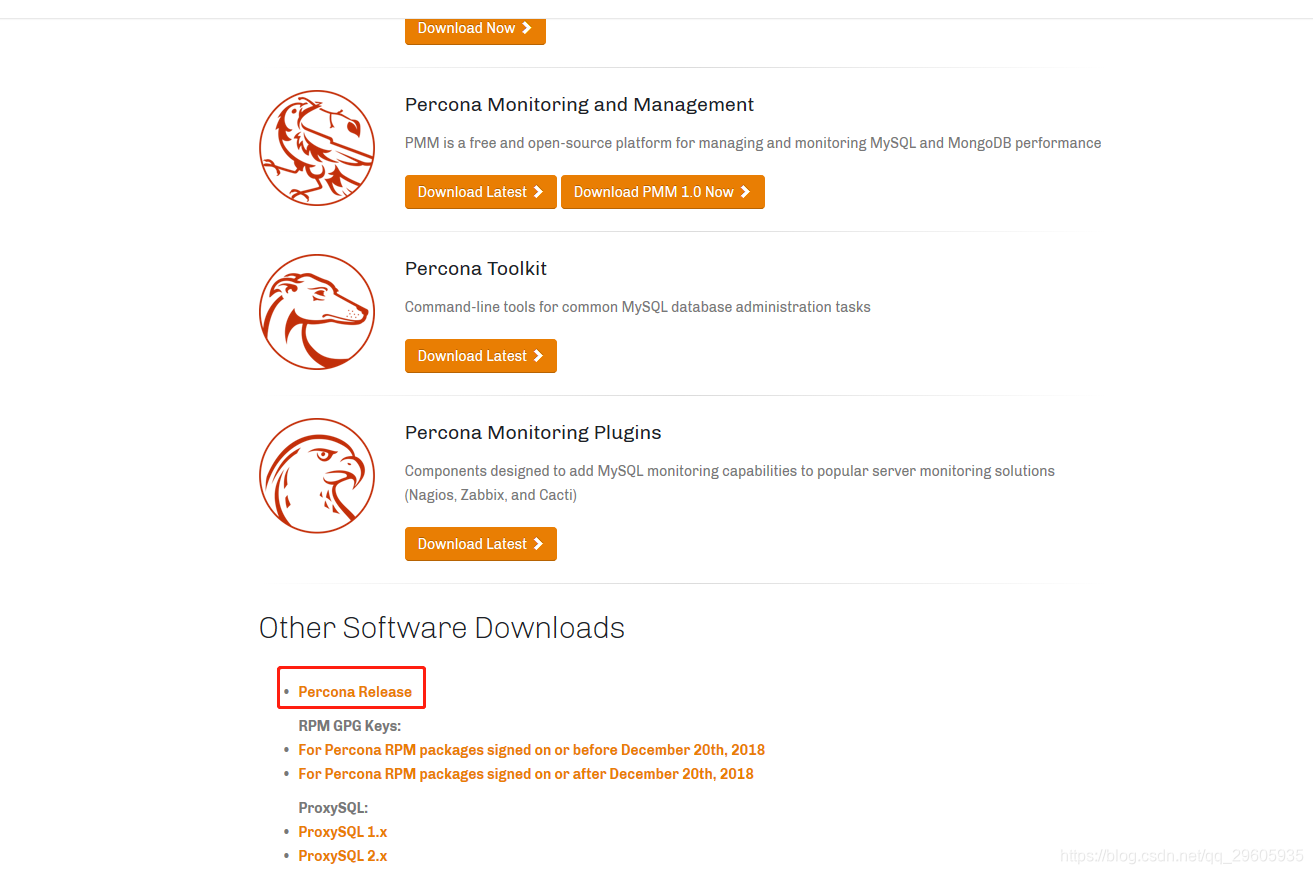The height and width of the screenshot is (874, 1313).
Task: Open the ProxySQL 2.x link
Action: click(342, 856)
